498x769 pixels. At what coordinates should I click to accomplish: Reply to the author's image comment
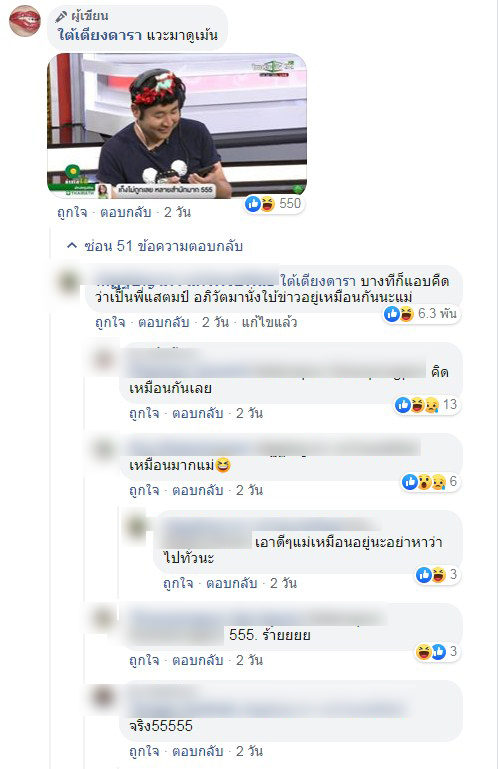(x=126, y=212)
